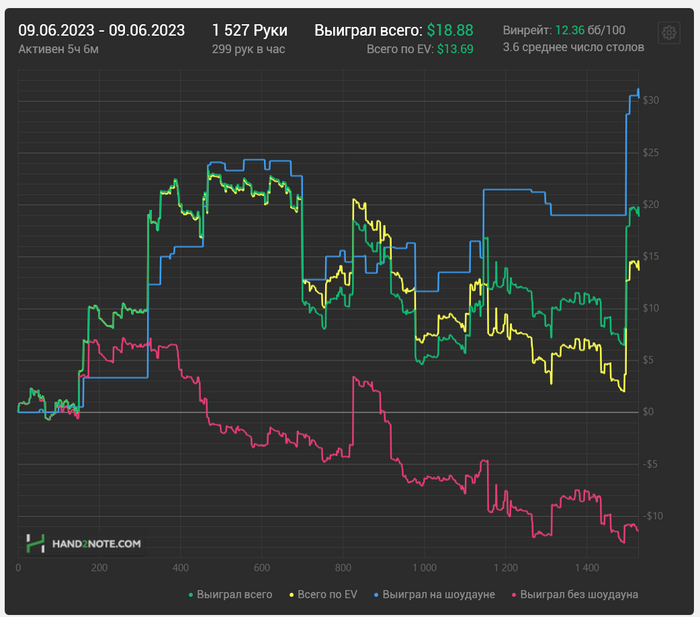
Task: Click the date range 09.06.2023 - 09.06.2023
Action: click(101, 30)
